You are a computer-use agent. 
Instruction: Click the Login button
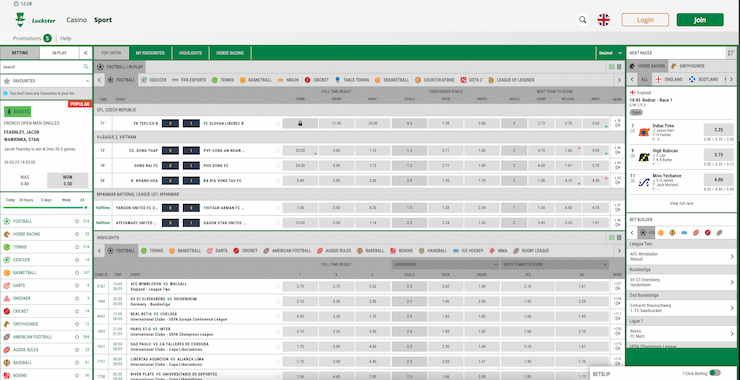point(645,20)
